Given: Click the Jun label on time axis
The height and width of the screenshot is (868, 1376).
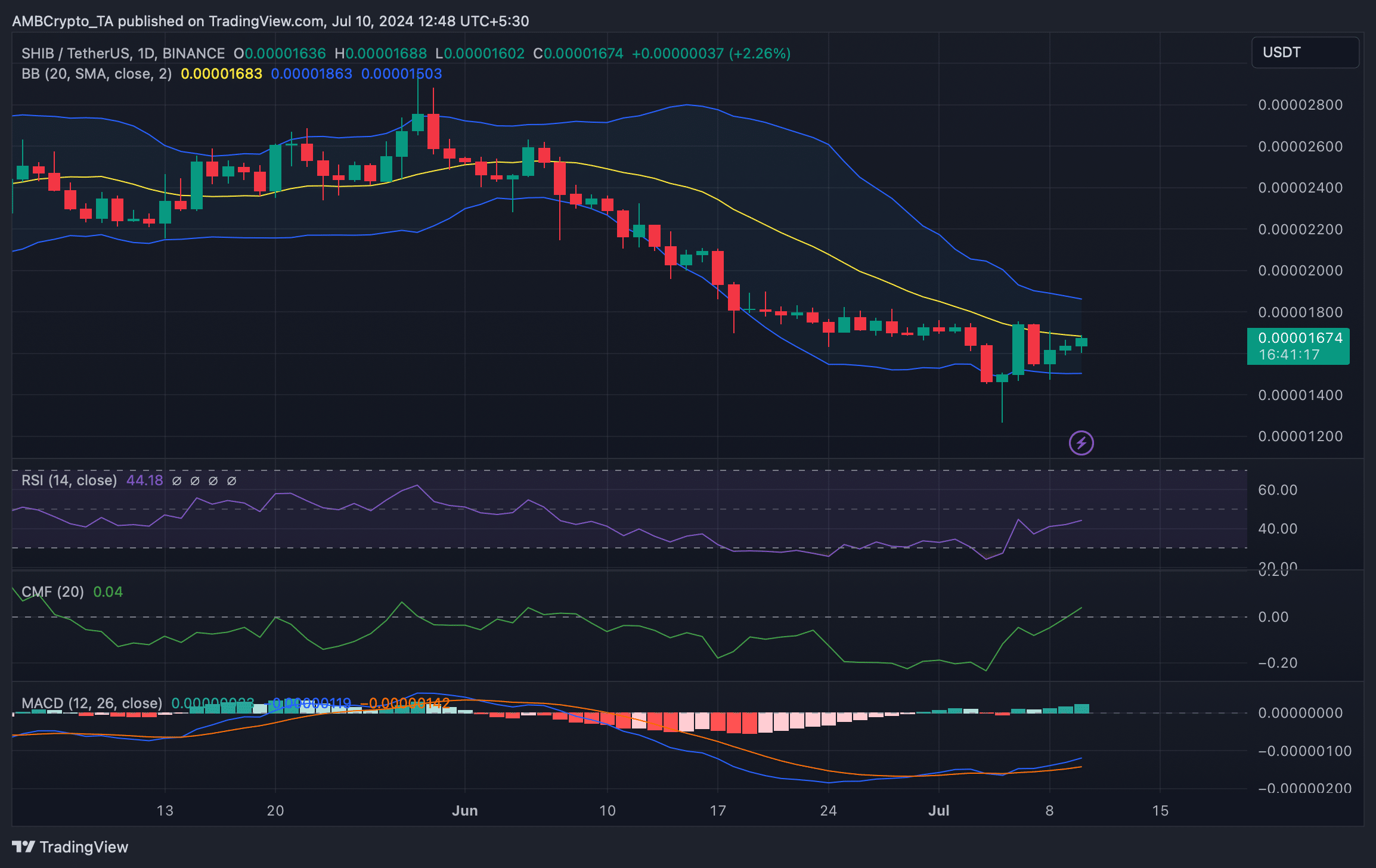Looking at the screenshot, I should pyautogui.click(x=465, y=811).
